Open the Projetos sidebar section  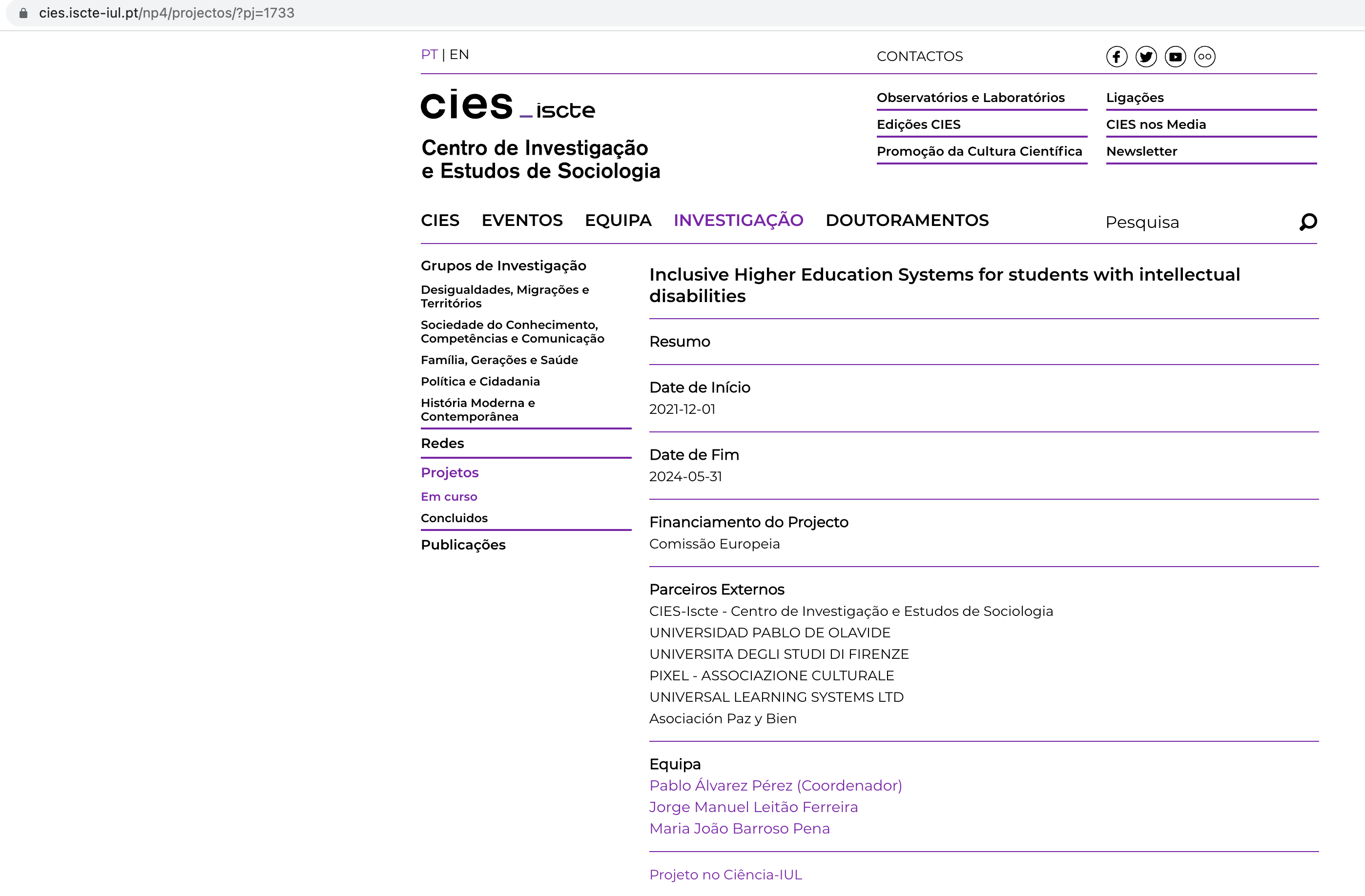449,472
